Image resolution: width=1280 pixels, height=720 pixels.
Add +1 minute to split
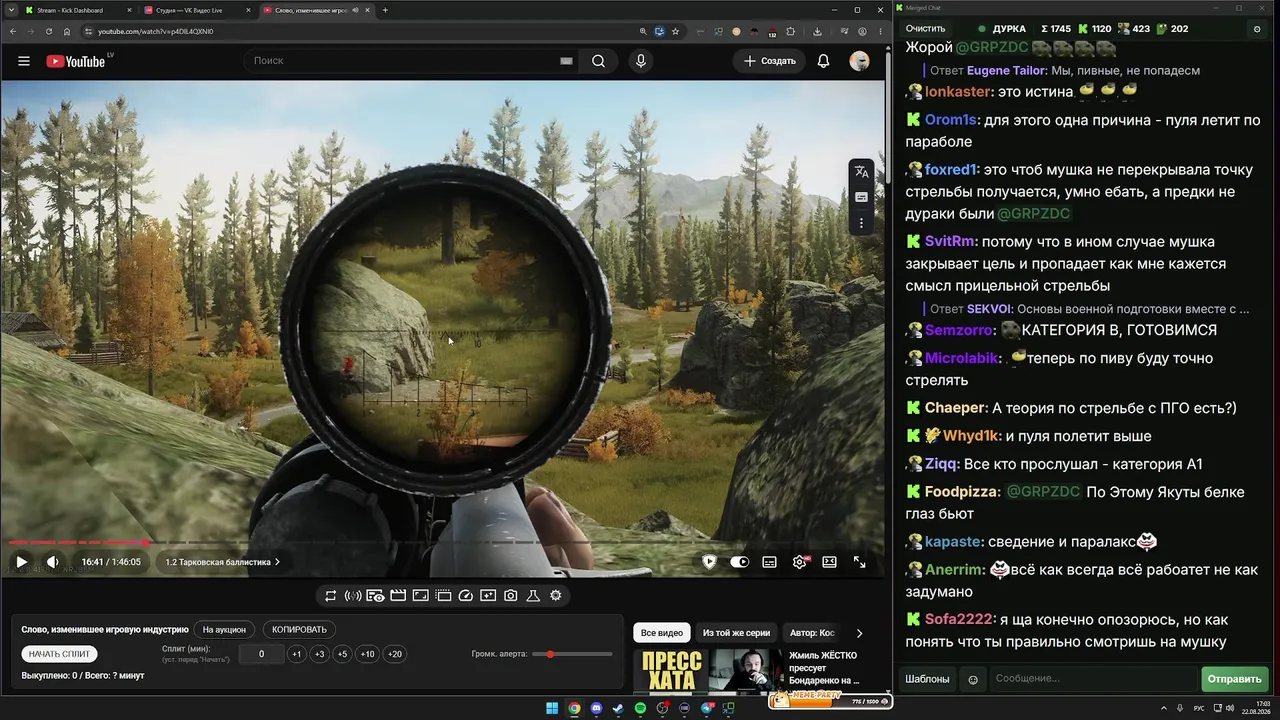296,654
